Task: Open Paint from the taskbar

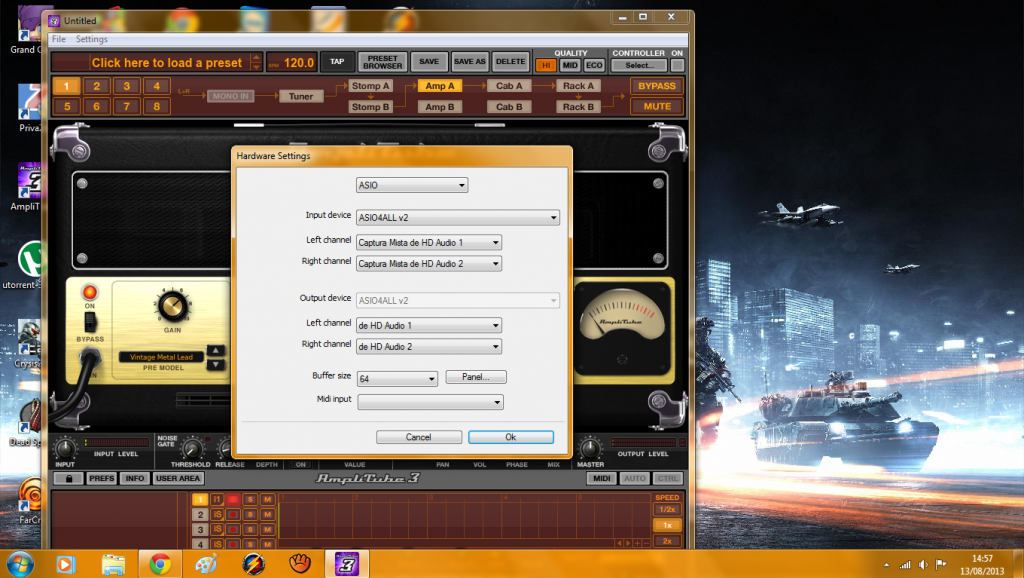Action: point(206,564)
